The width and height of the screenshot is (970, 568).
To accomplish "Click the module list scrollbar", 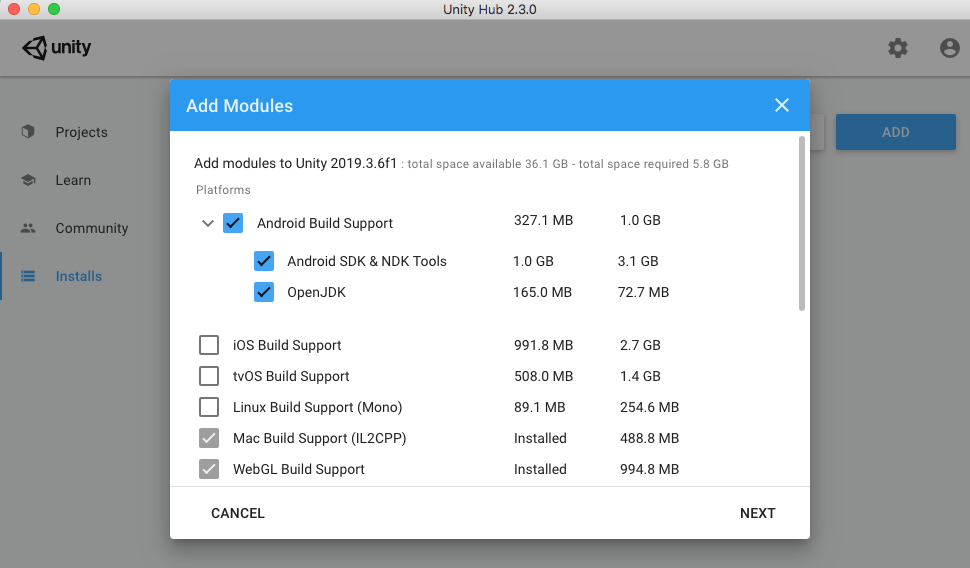I will tap(801, 224).
